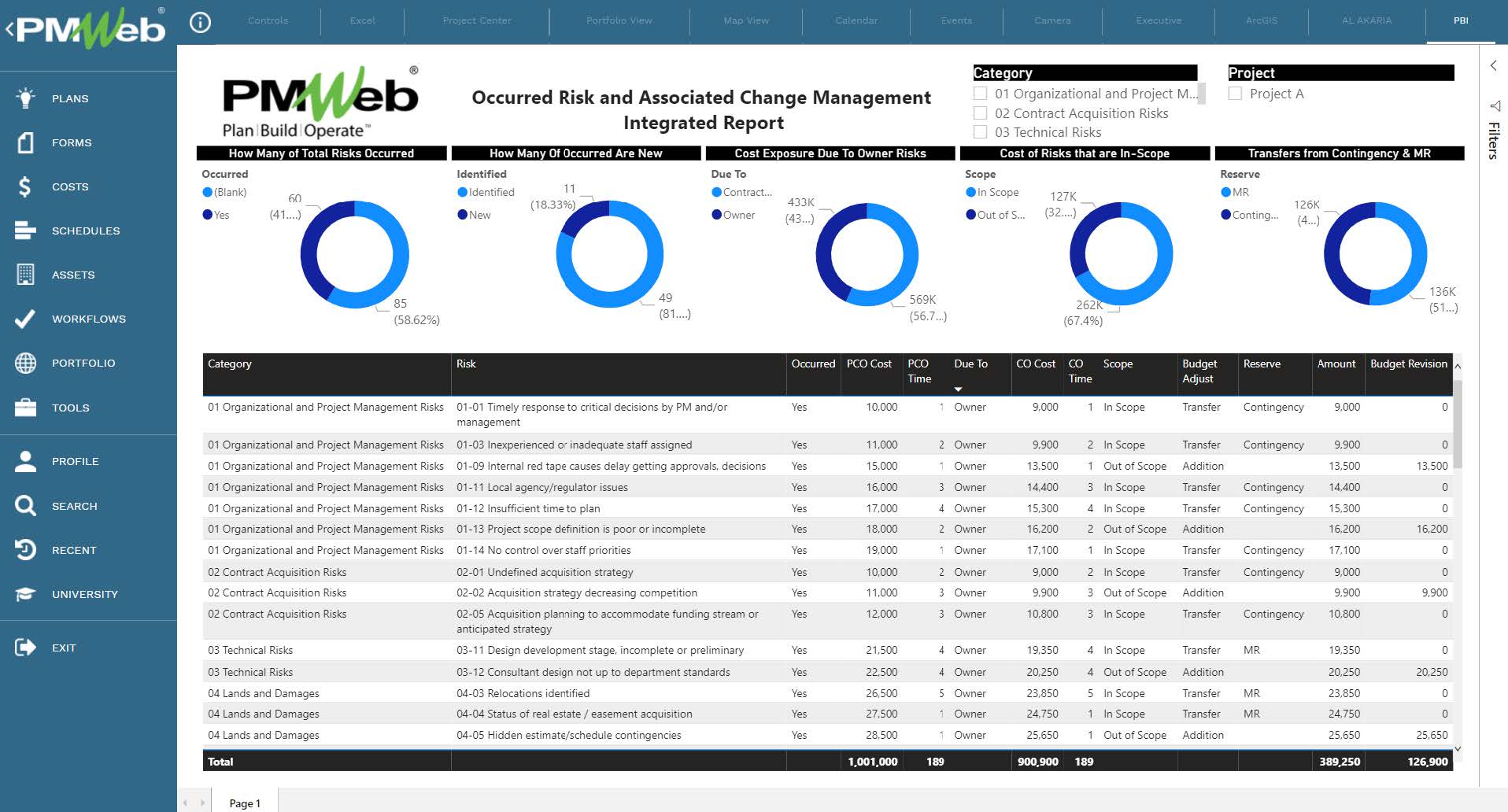
Task: Open the Plans lightbulb icon
Action: [x=25, y=98]
